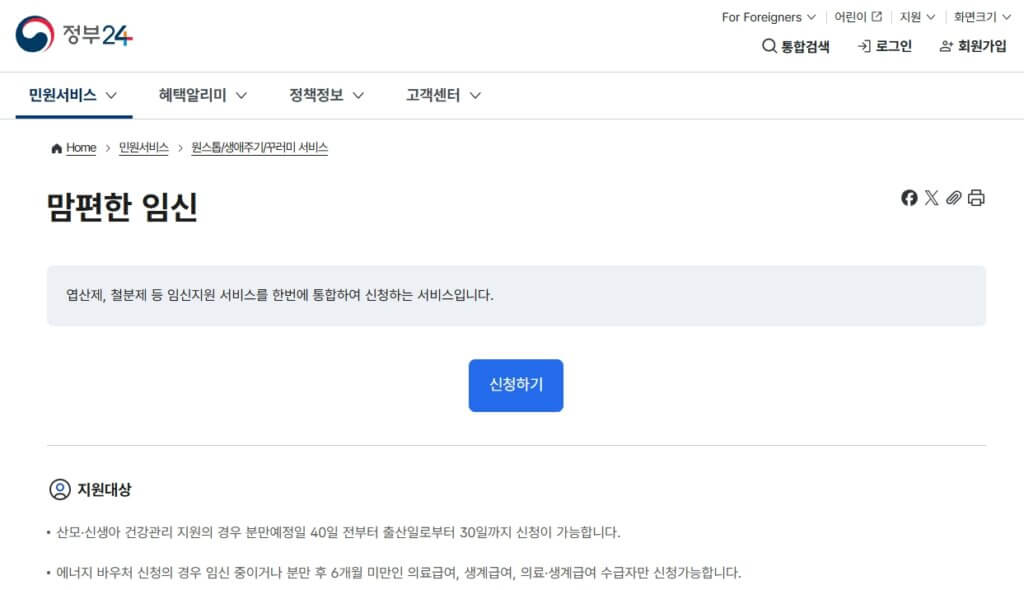Expand the 고객센터 menu chevron
This screenshot has height=590, width=1024.
[474, 95]
